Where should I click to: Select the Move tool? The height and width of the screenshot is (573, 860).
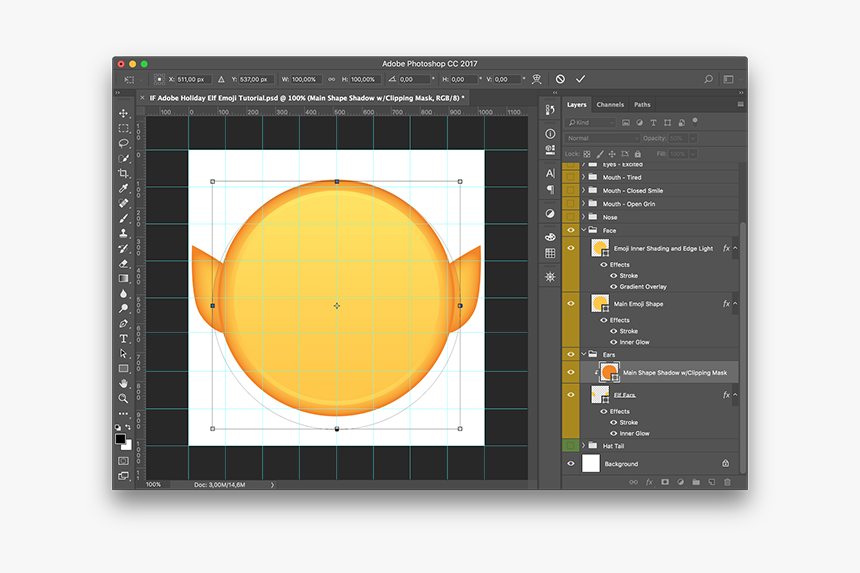pyautogui.click(x=123, y=114)
